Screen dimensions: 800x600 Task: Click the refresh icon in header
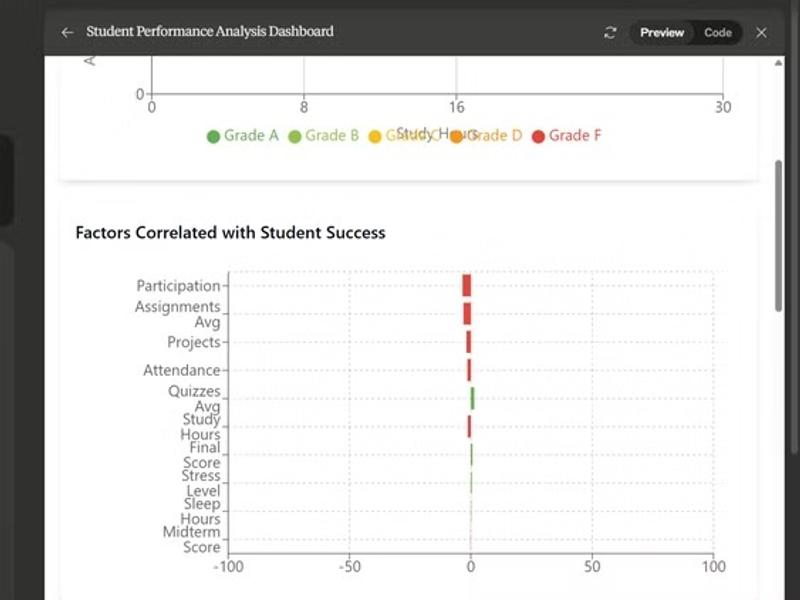coord(610,32)
